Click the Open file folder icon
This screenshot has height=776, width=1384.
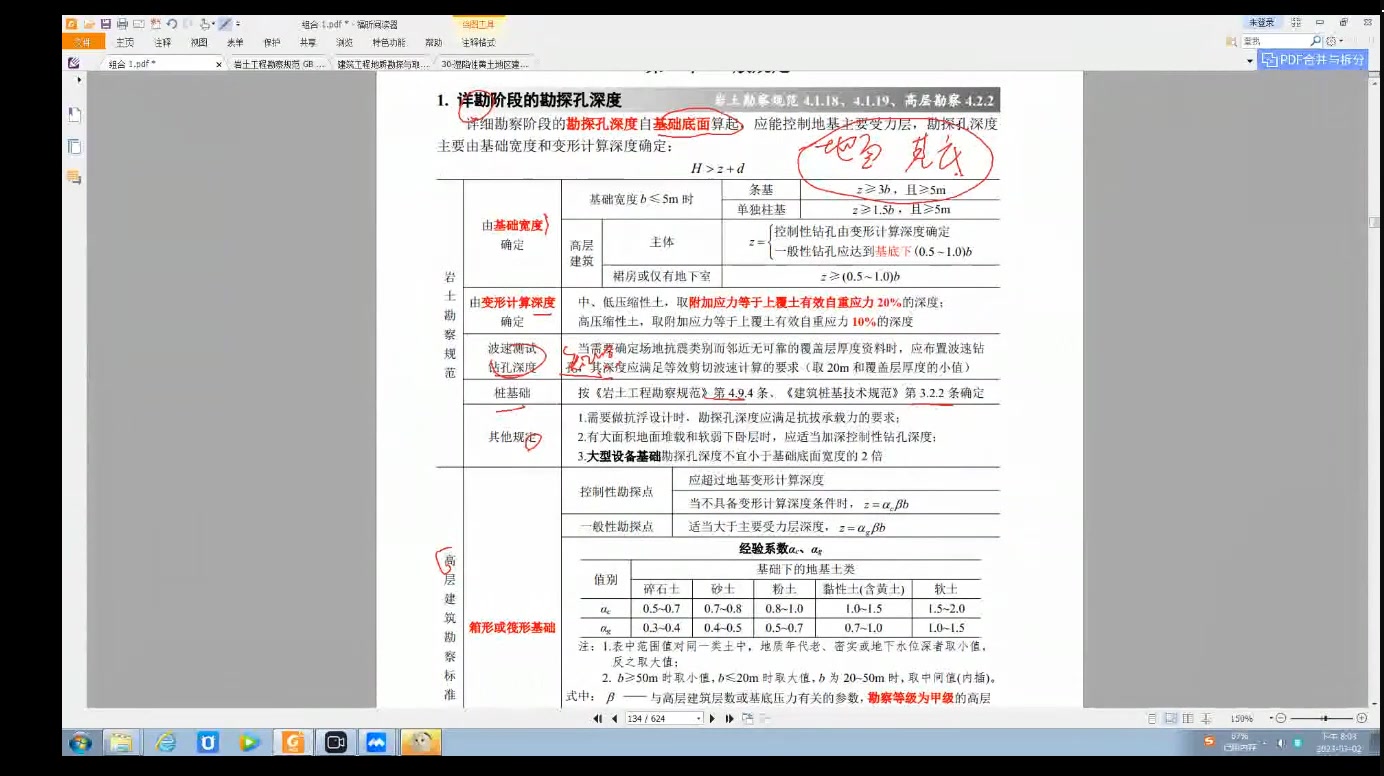(x=89, y=23)
